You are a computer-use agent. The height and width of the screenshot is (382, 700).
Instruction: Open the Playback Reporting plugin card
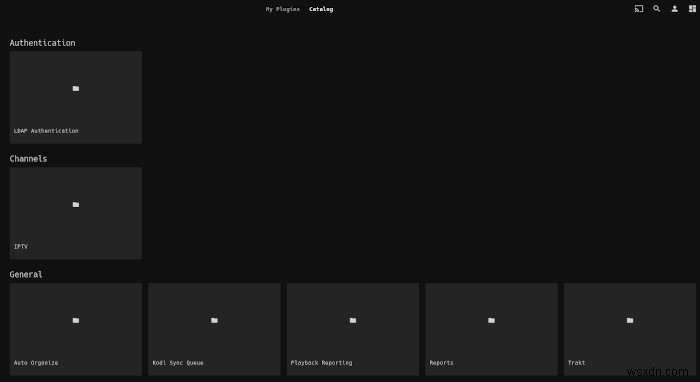click(353, 329)
